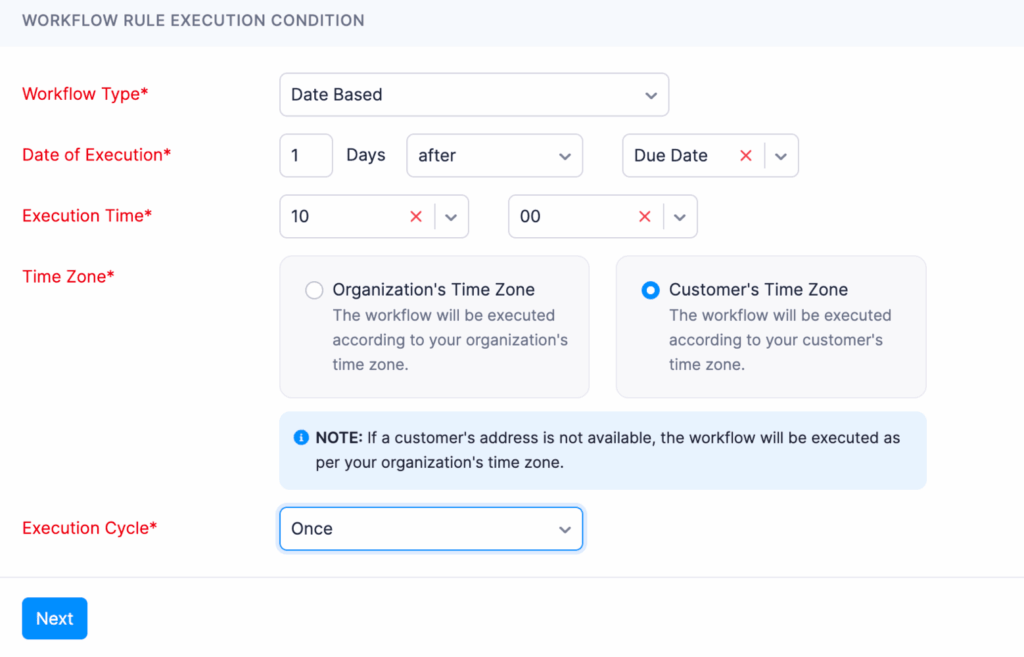1024x657 pixels.
Task: Click the blue info icon beside NOTE
Action: tap(300, 438)
